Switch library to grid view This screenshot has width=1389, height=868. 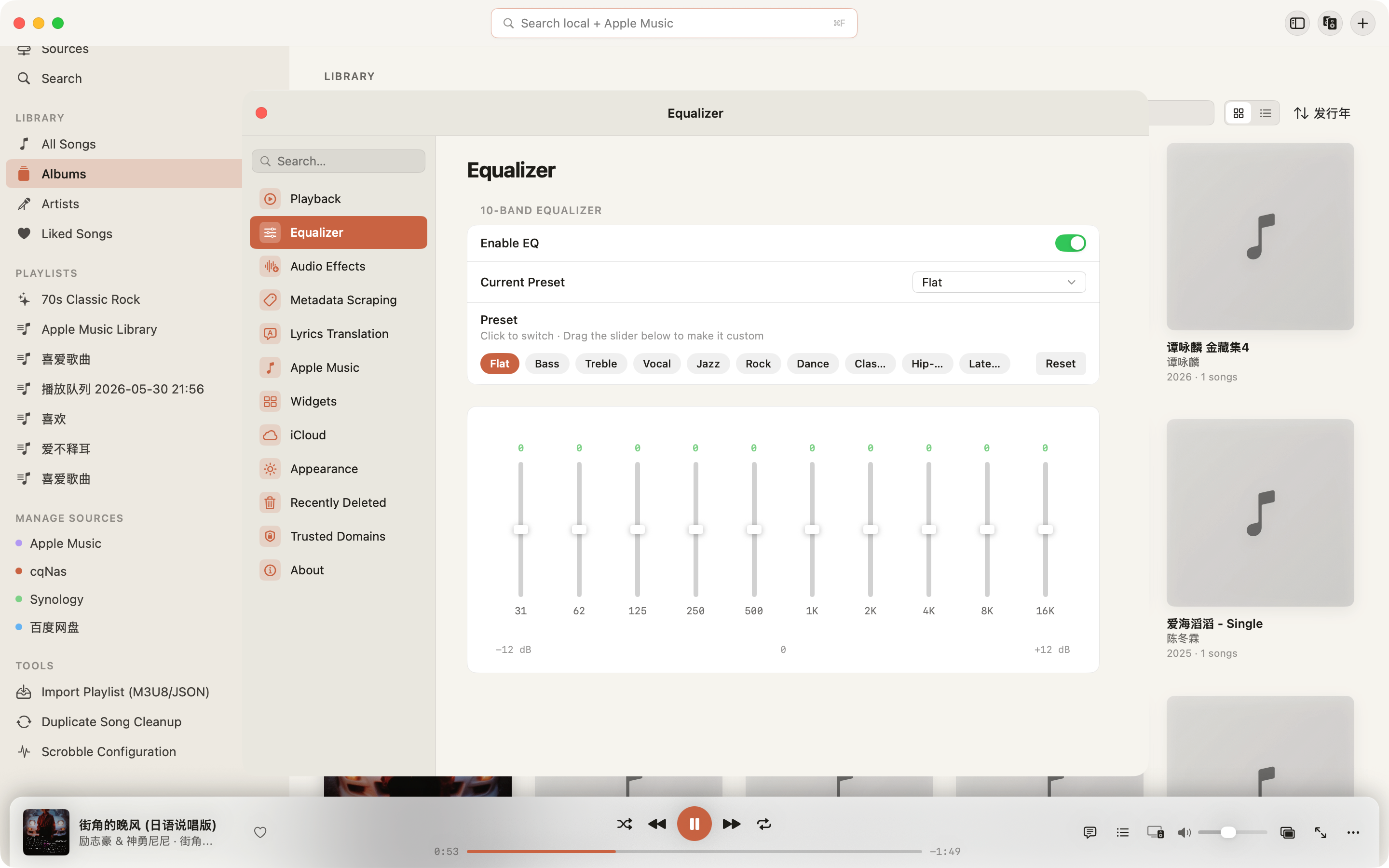coord(1238,113)
